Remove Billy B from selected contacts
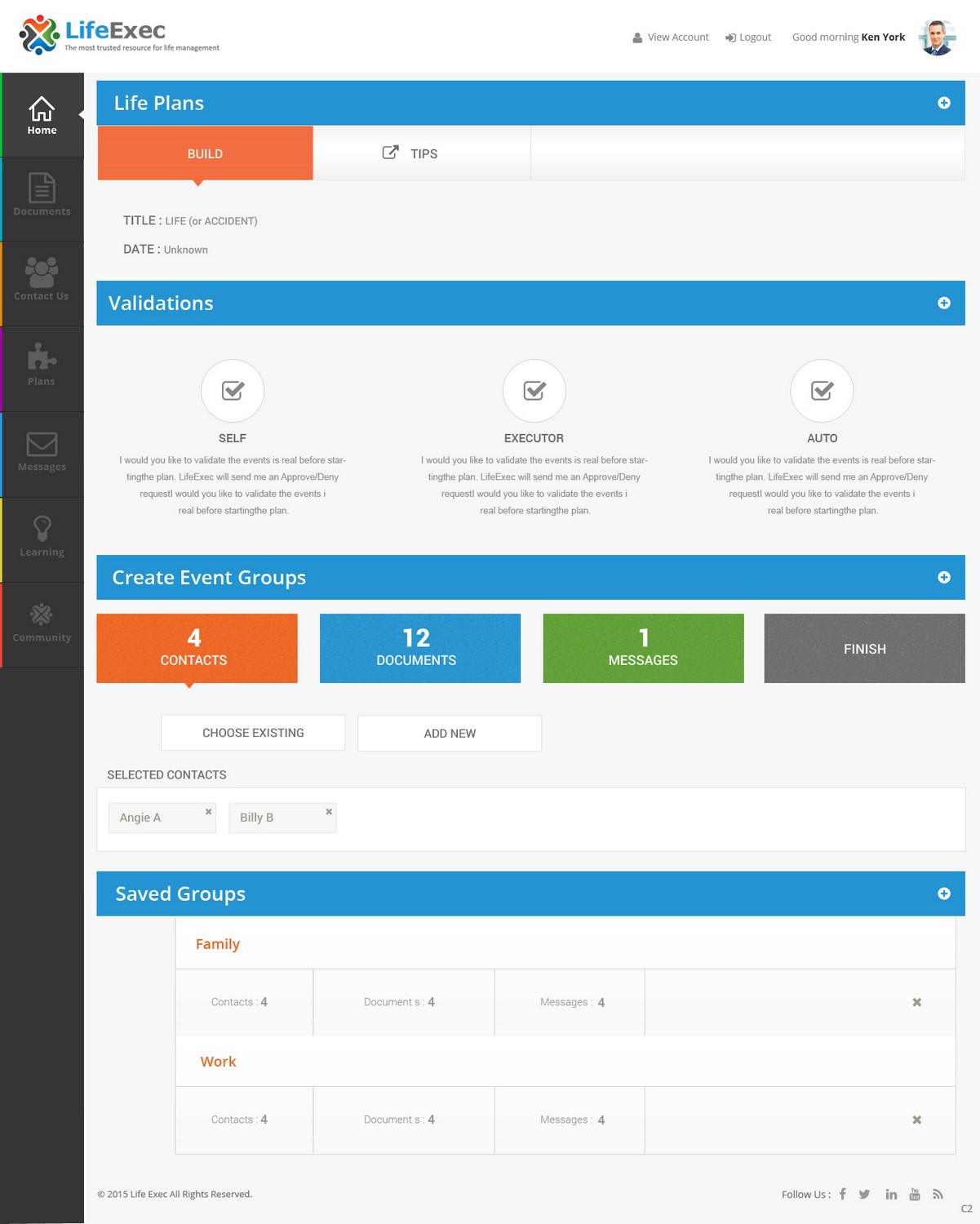980x1224 pixels. point(329,811)
